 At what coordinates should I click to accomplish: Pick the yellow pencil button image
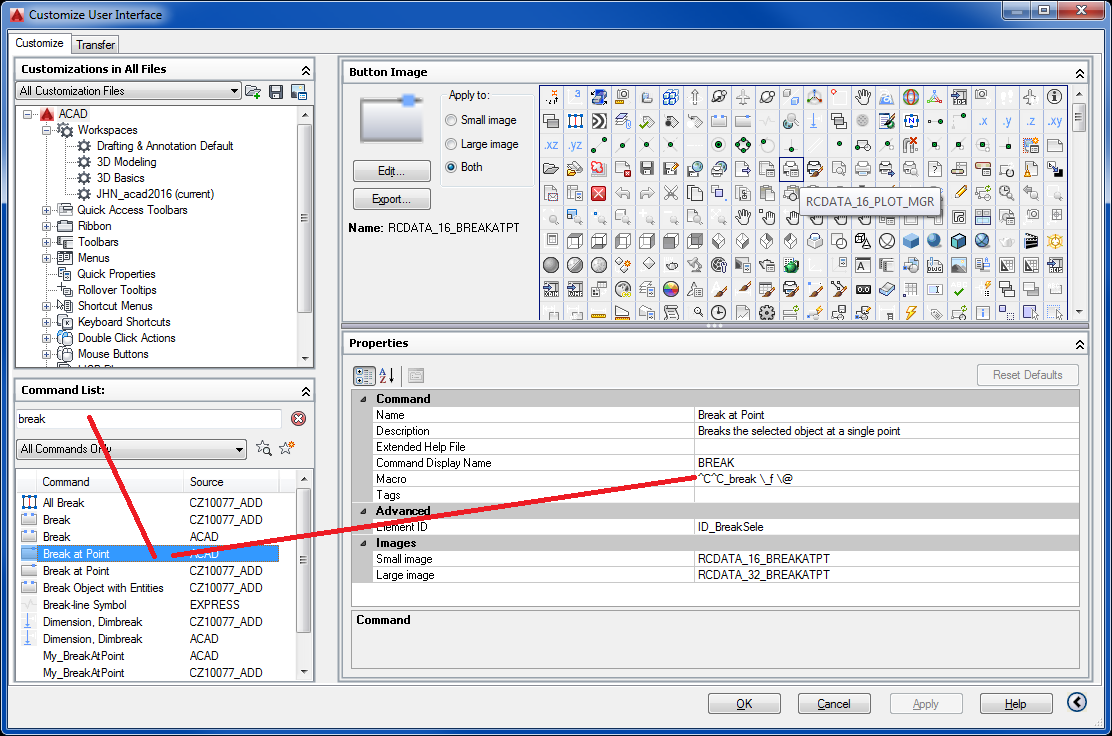pyautogui.click(x=960, y=191)
